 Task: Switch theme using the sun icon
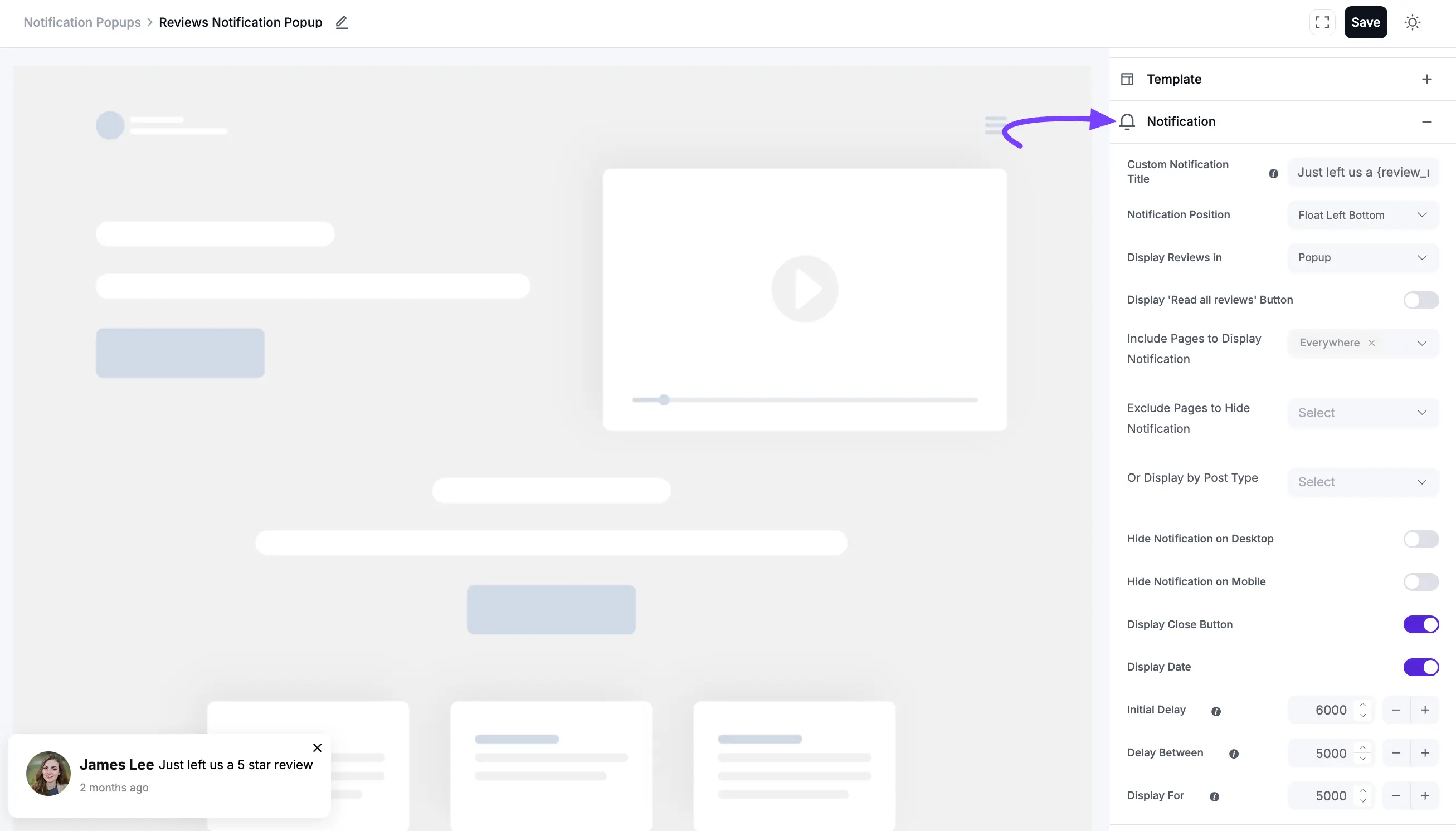(1411, 22)
